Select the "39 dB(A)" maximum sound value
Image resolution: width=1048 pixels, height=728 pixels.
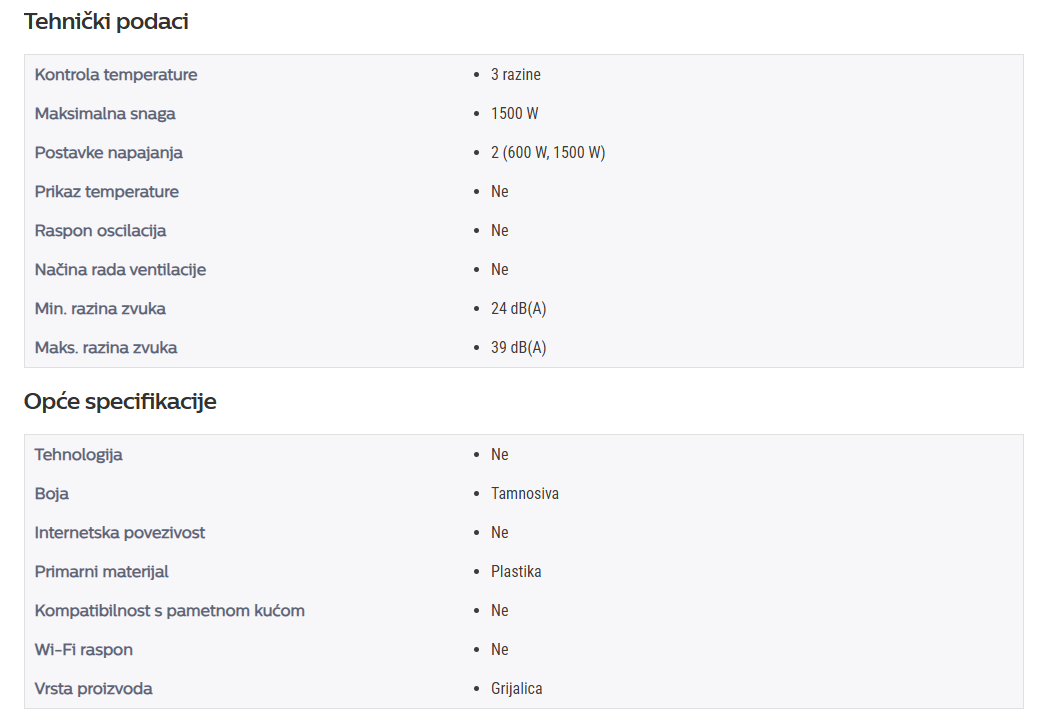518,348
